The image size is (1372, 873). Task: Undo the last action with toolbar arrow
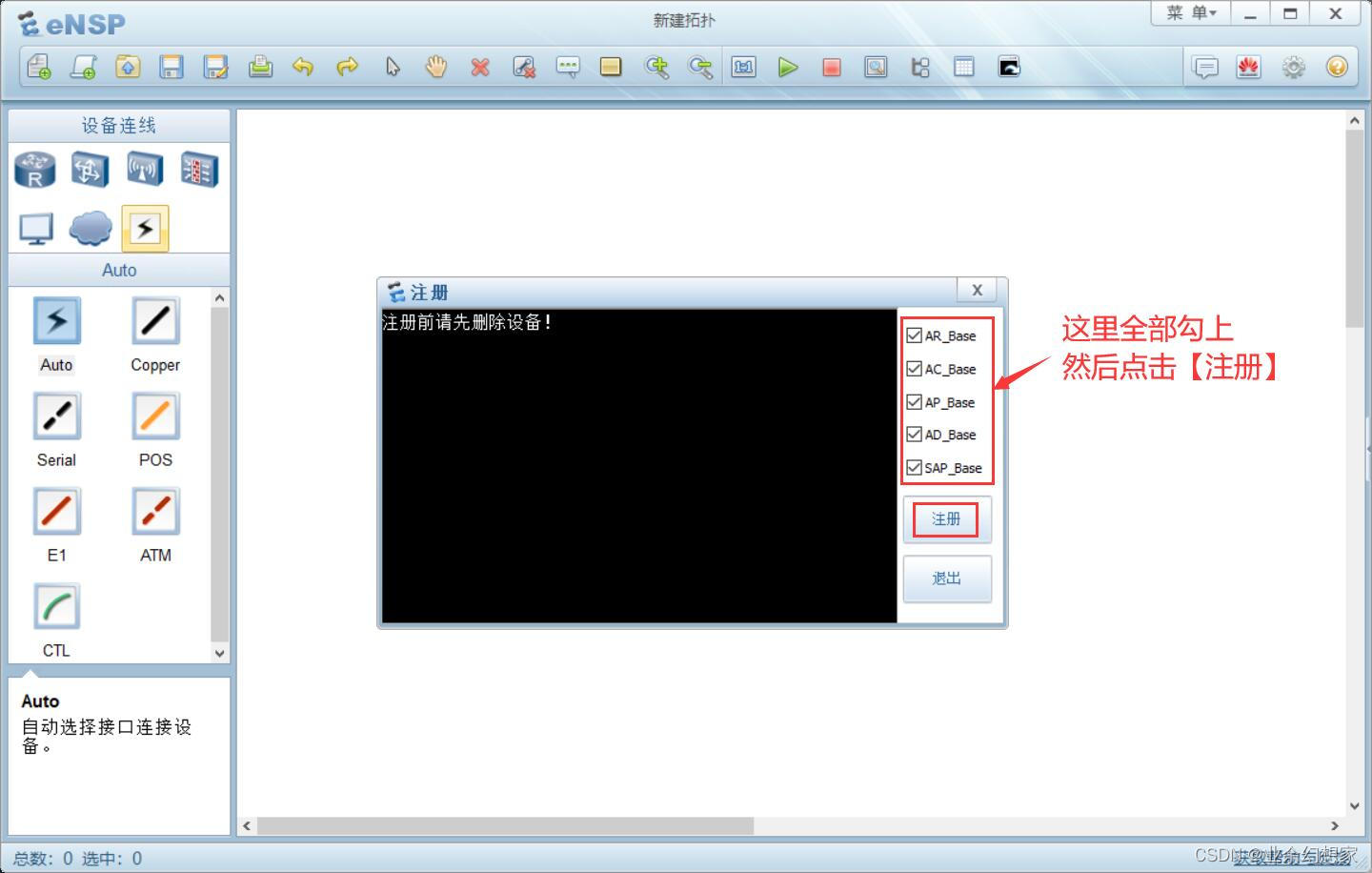click(x=303, y=67)
